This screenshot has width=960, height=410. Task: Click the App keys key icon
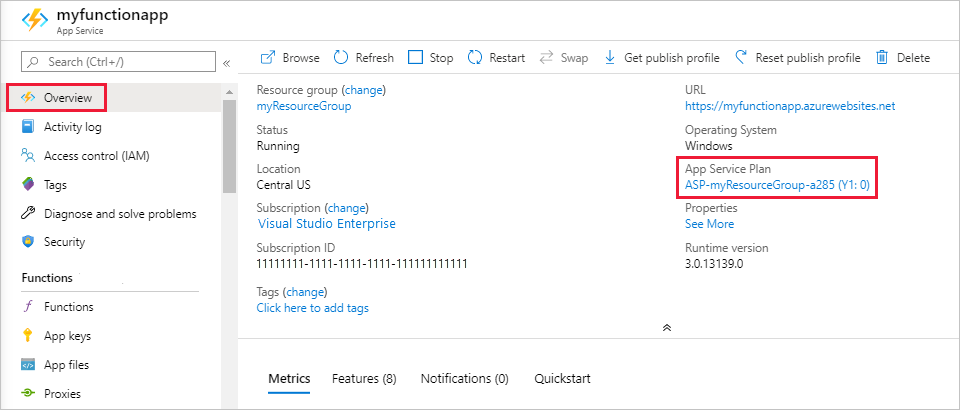(x=28, y=335)
